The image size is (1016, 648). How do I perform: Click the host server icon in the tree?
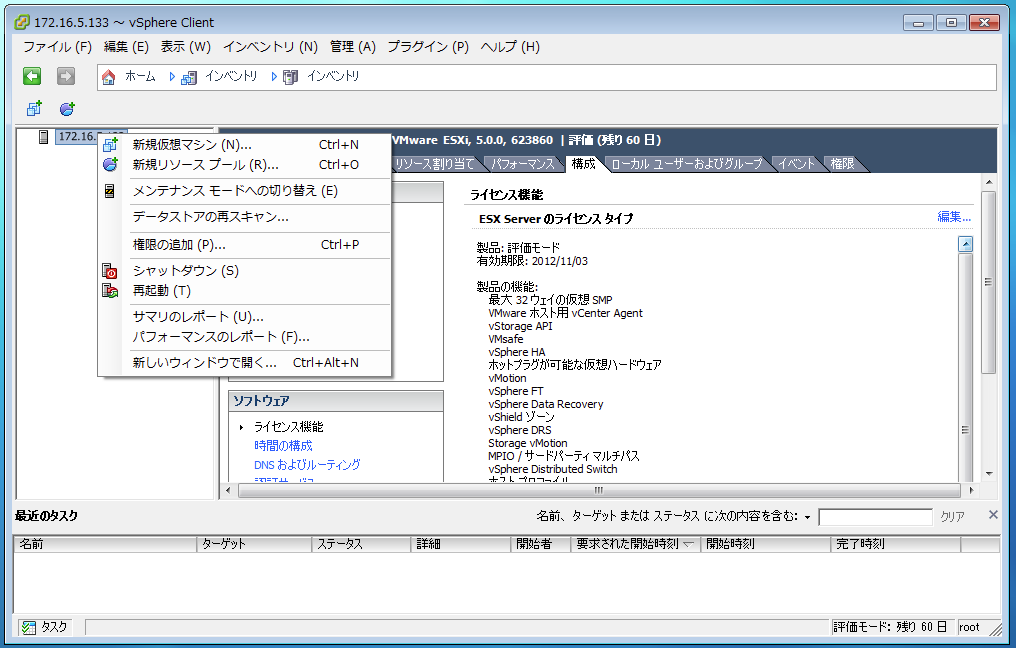tap(43, 137)
